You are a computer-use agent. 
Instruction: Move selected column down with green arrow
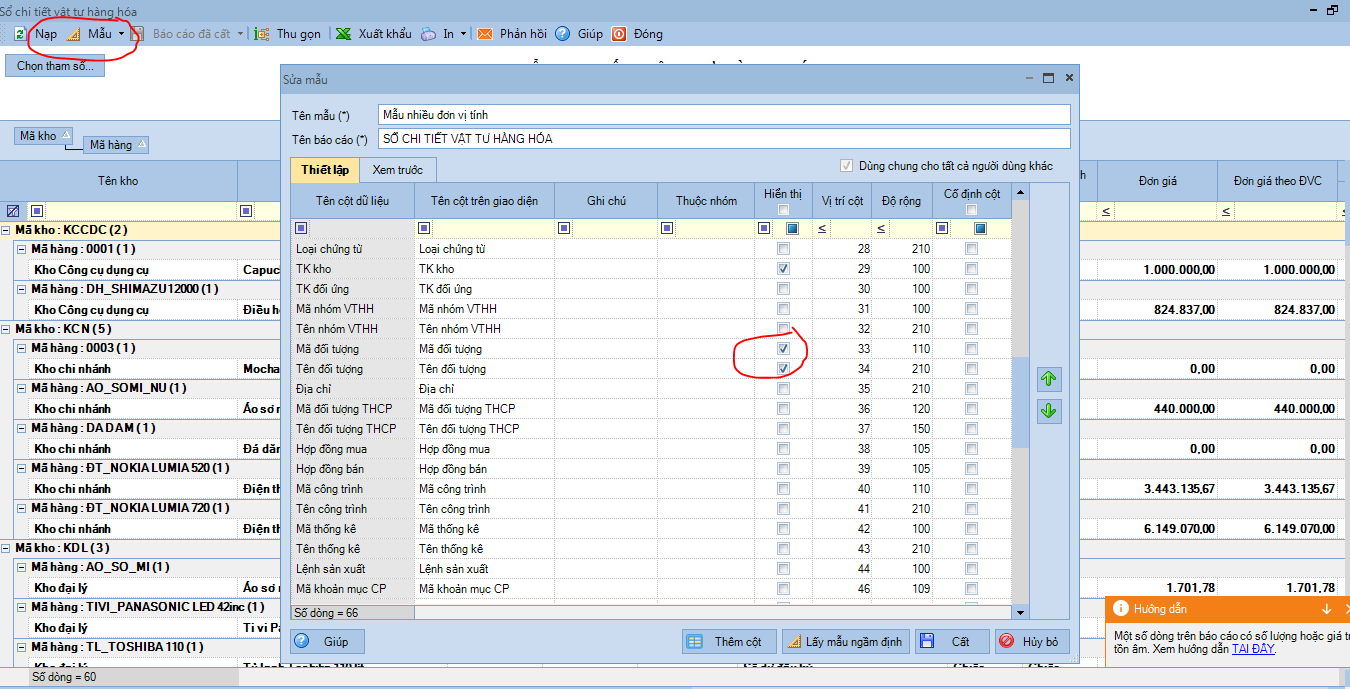click(x=1049, y=411)
